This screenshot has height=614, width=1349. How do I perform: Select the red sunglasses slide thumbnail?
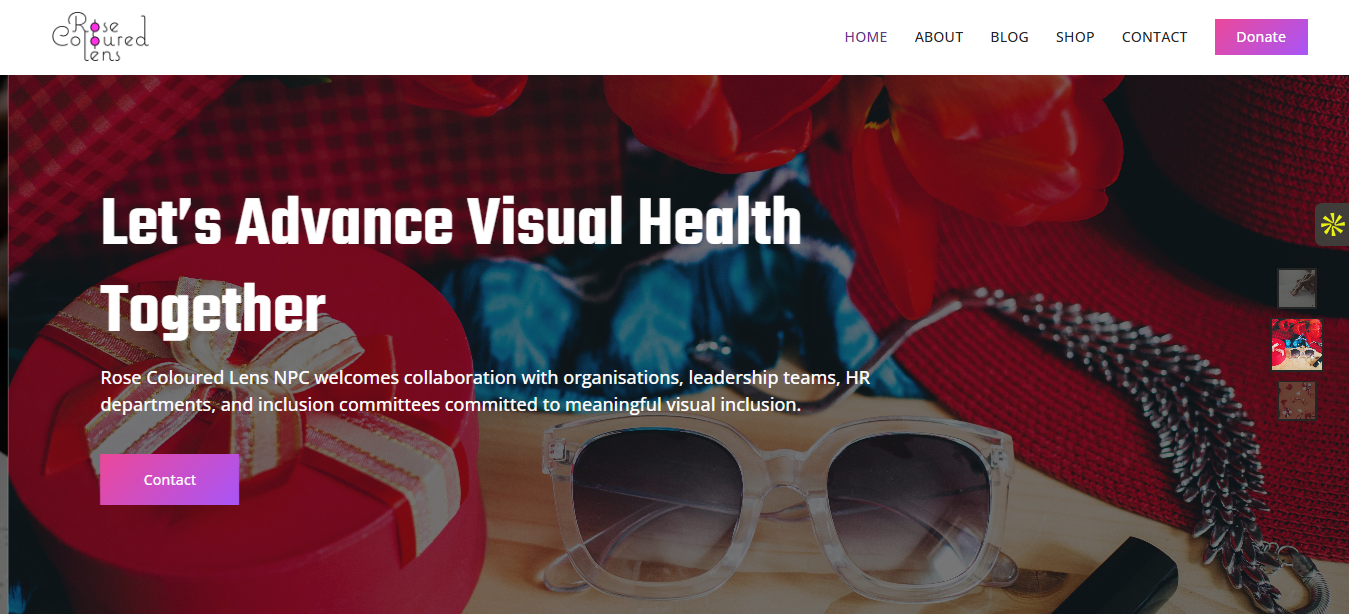(1297, 345)
